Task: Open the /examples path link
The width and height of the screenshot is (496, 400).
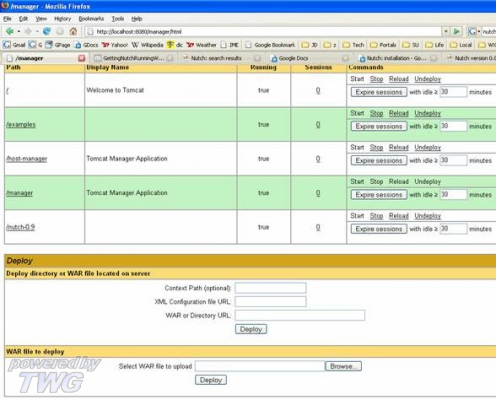Action: pyautogui.click(x=21, y=124)
